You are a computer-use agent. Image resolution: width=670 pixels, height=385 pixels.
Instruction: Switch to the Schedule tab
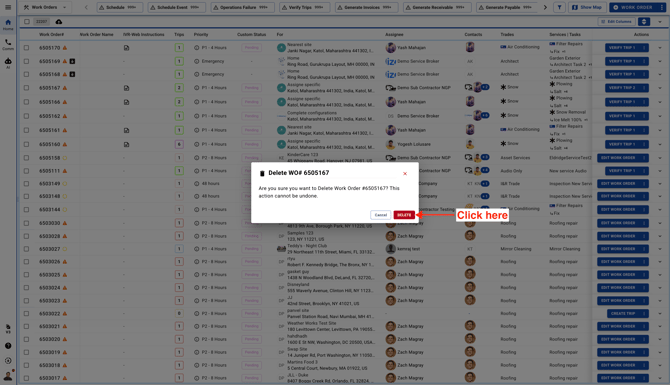tap(120, 7)
